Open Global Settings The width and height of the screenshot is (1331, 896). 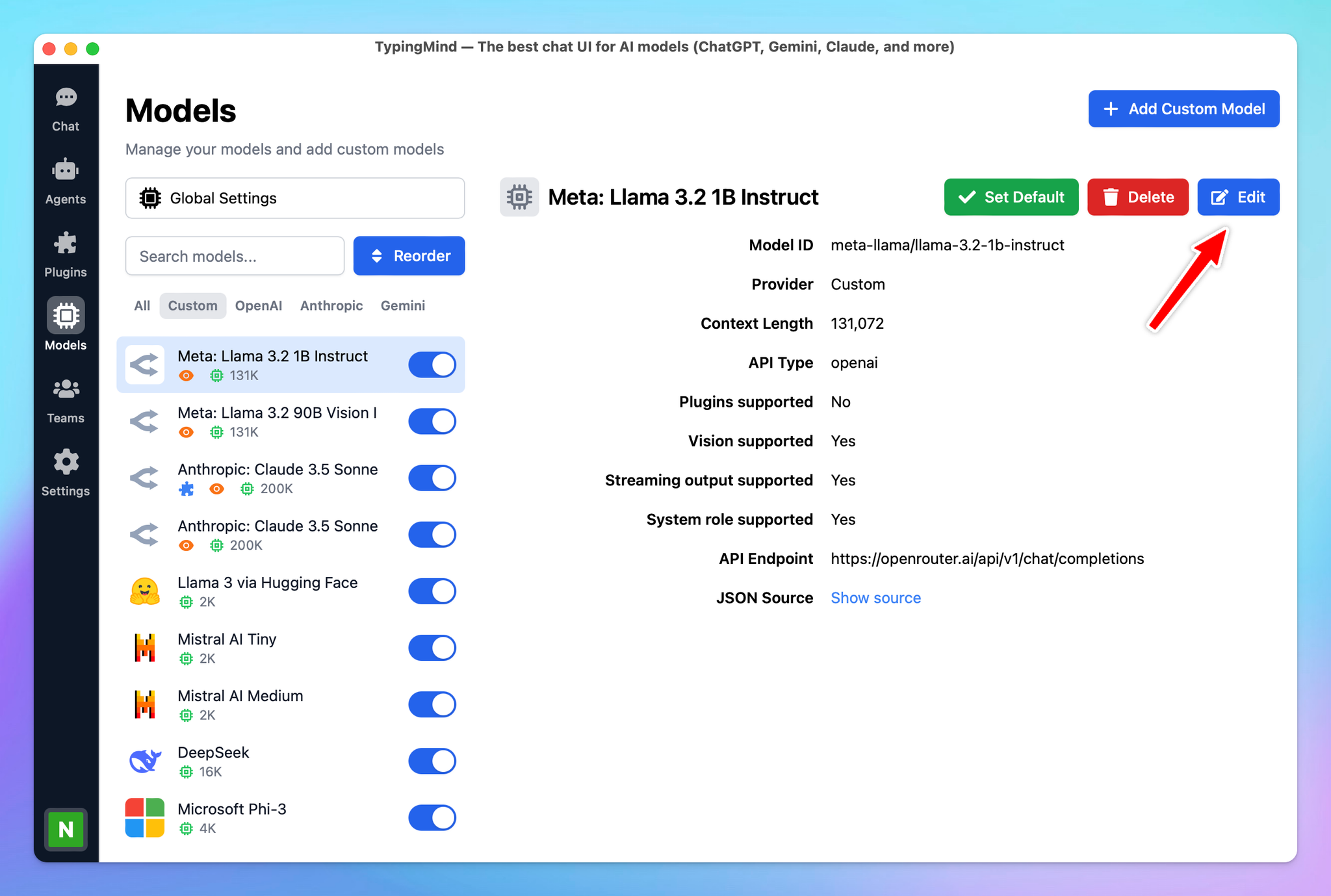pyautogui.click(x=295, y=198)
